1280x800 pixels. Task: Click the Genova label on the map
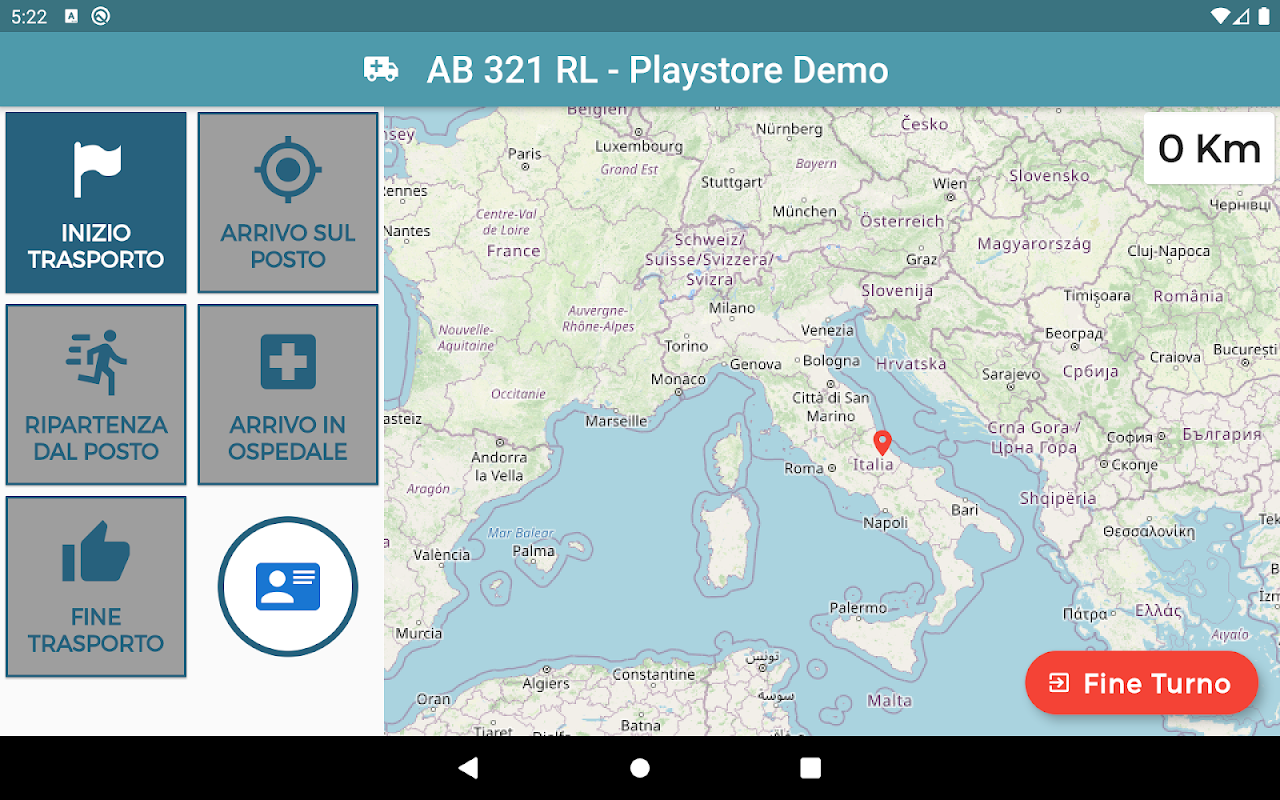756,364
